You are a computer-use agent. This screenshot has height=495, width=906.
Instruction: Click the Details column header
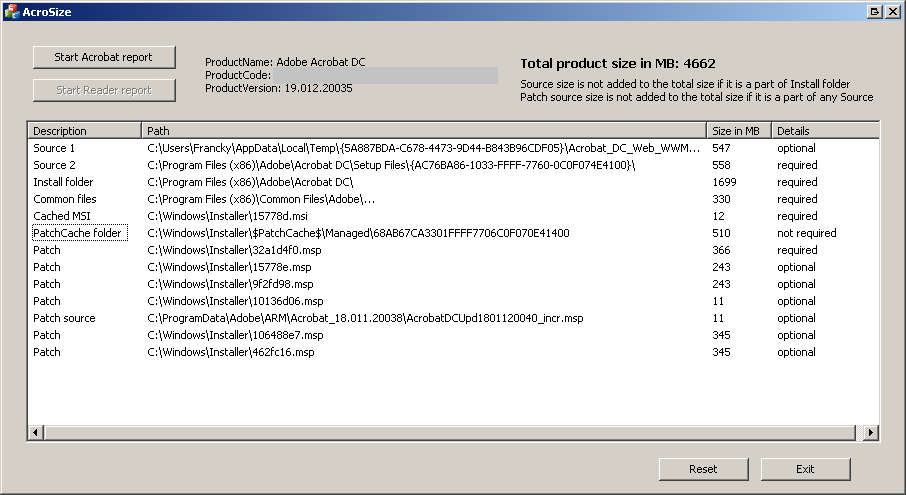tap(824, 131)
